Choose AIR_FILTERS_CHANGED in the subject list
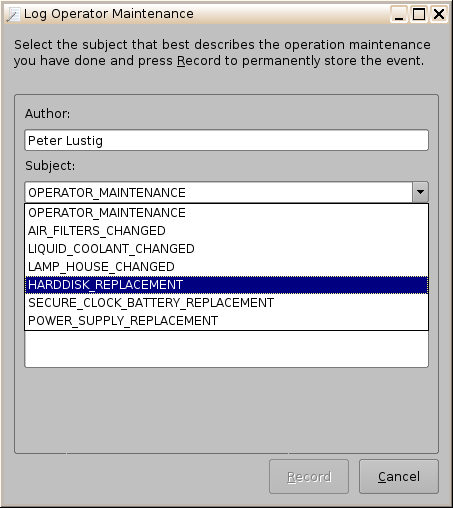 (227, 231)
